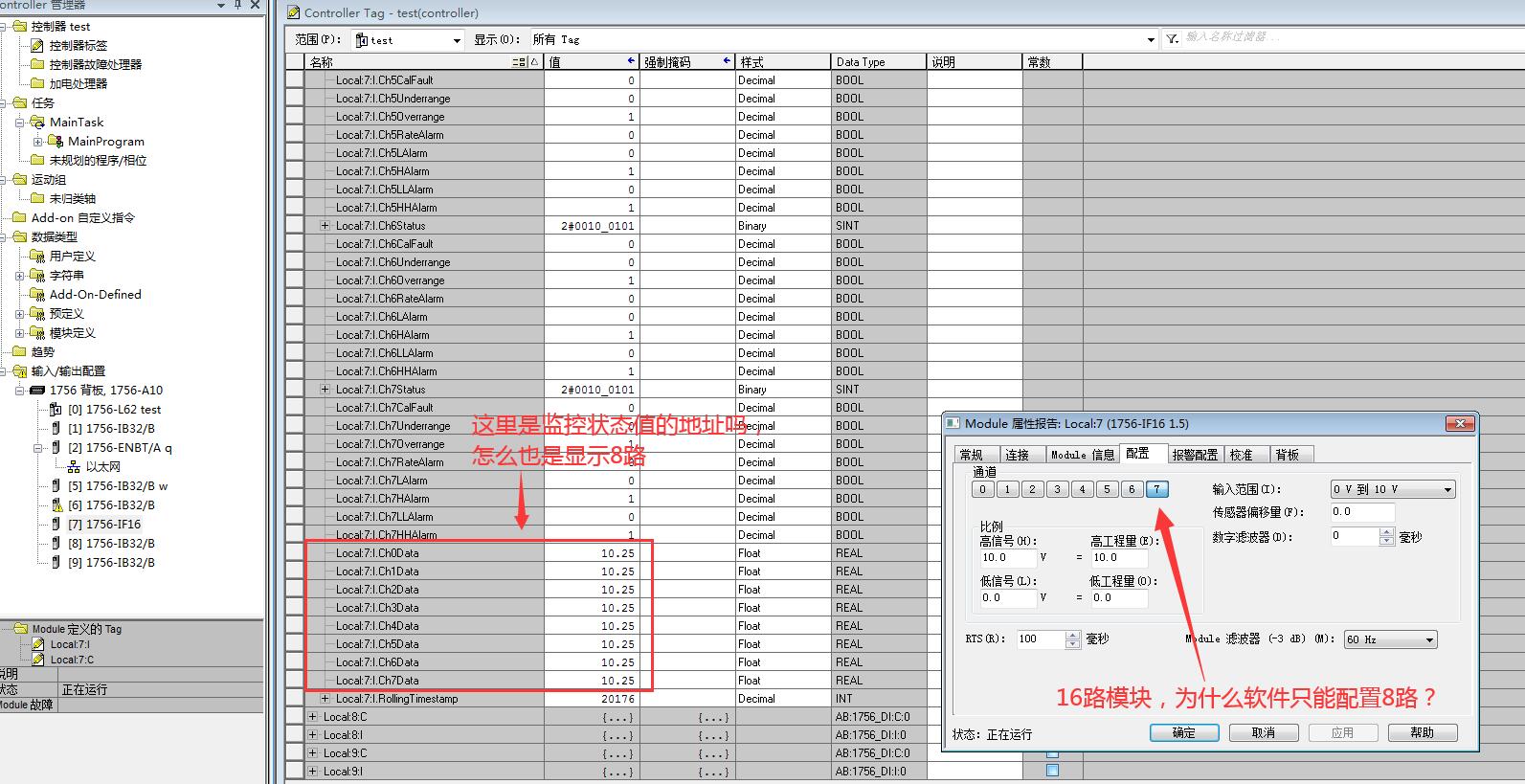Open the 输入范围 0 V 到 10 V dropdown
The width and height of the screenshot is (1525, 784).
pos(1447,489)
